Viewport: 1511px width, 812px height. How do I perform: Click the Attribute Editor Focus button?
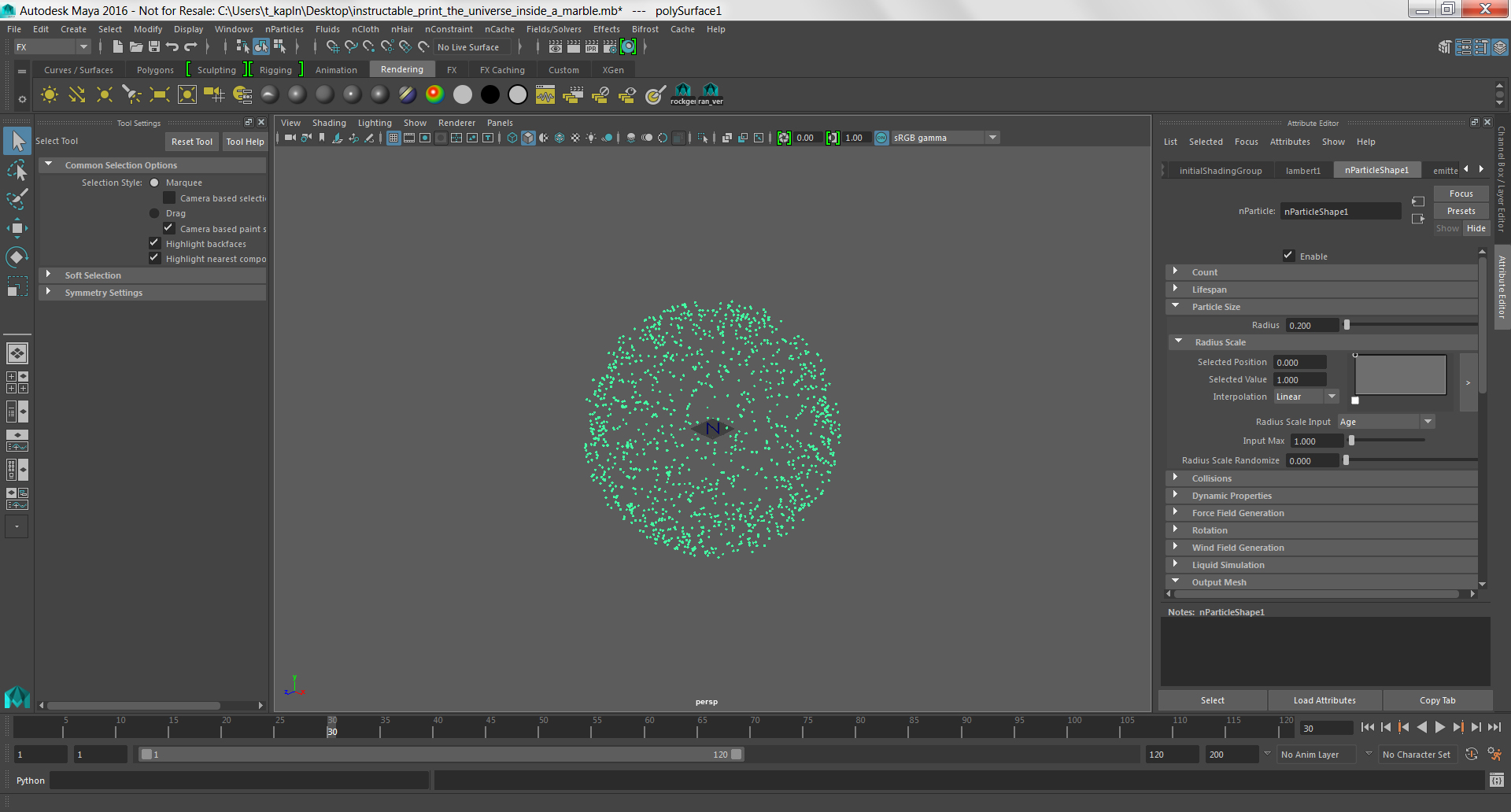point(1461,194)
